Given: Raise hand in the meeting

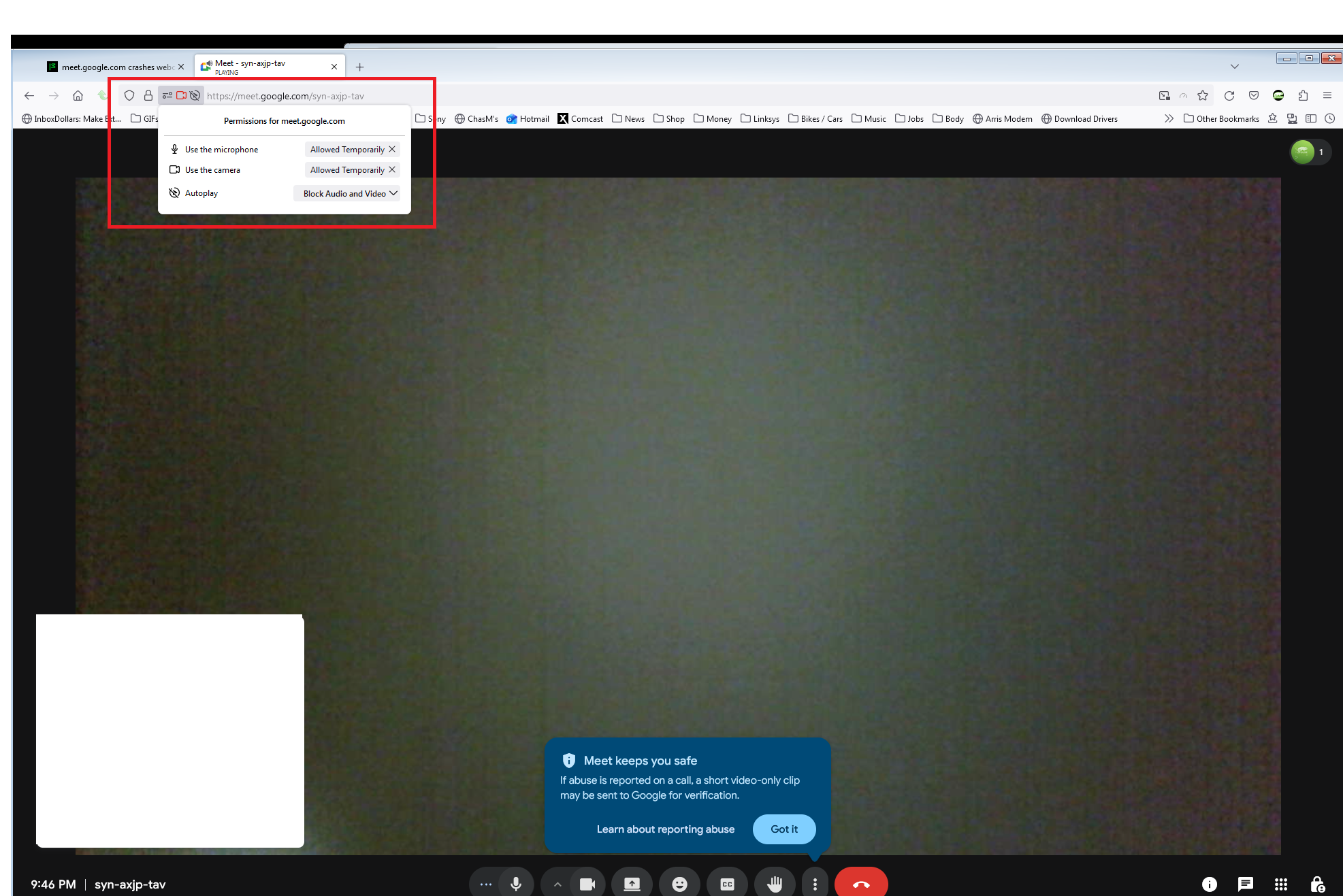Looking at the screenshot, I should click(x=775, y=883).
